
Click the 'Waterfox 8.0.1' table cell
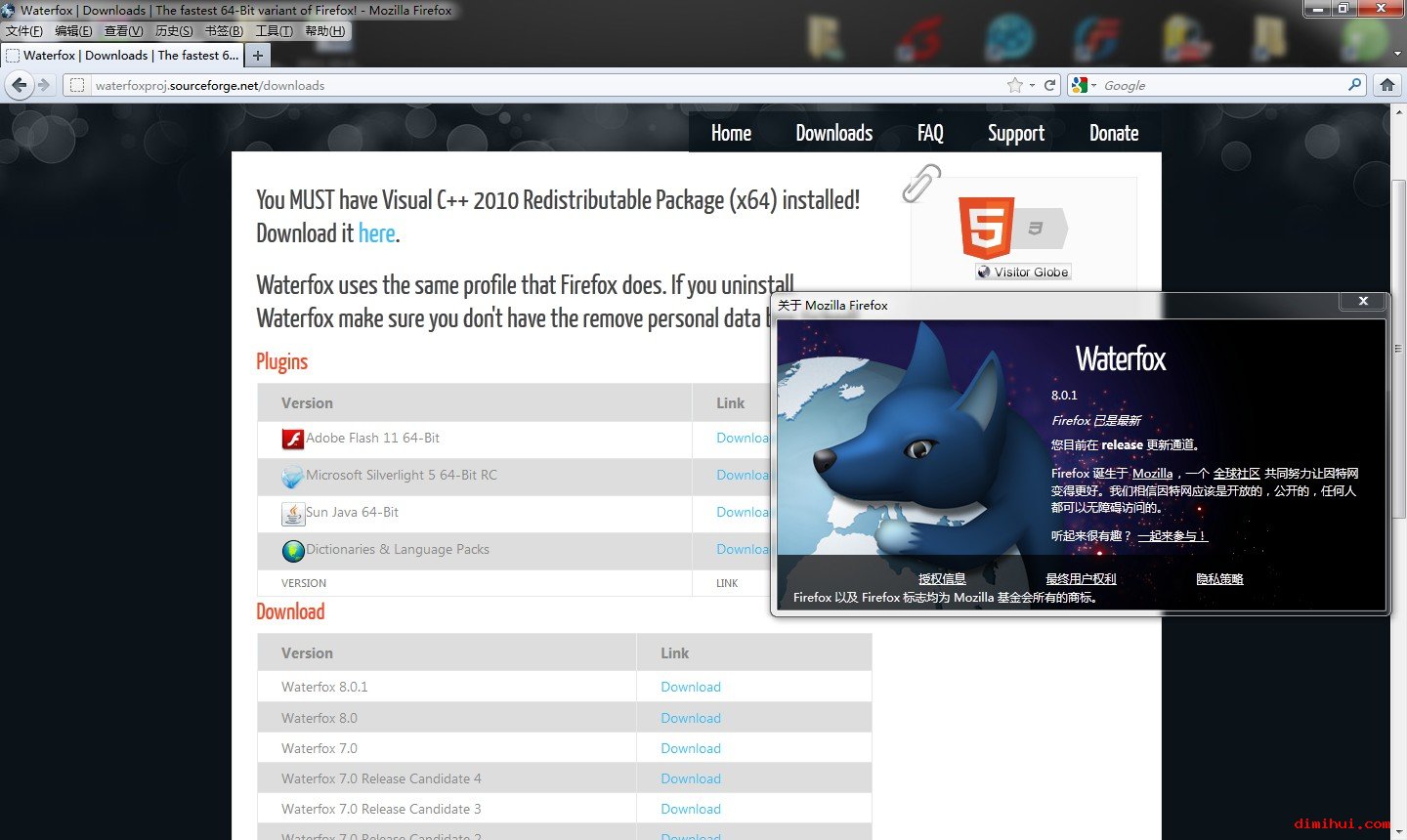point(447,688)
